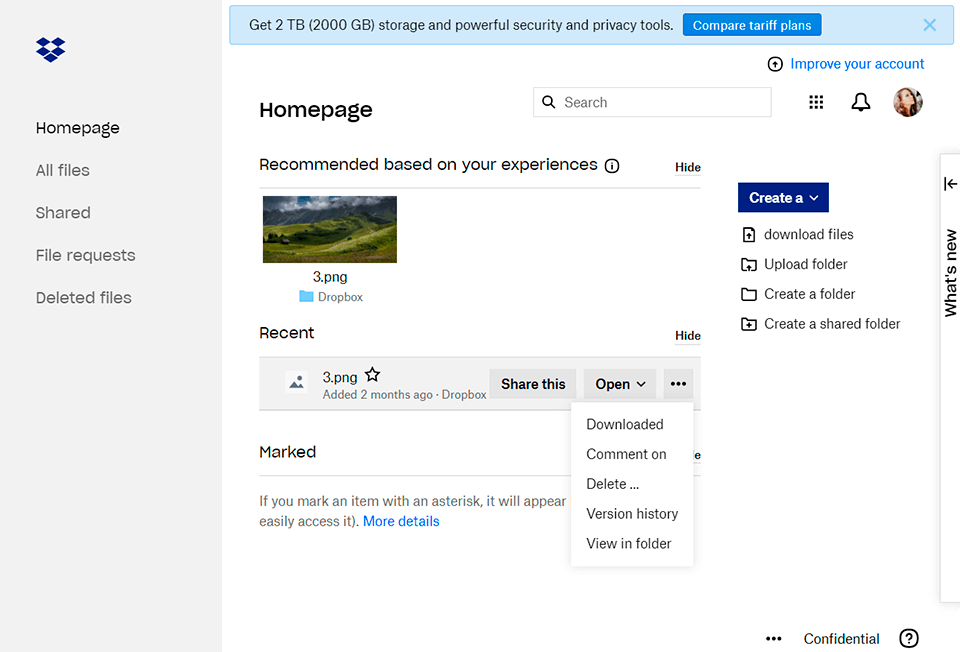Choose View in folder from the menu

[x=628, y=543]
